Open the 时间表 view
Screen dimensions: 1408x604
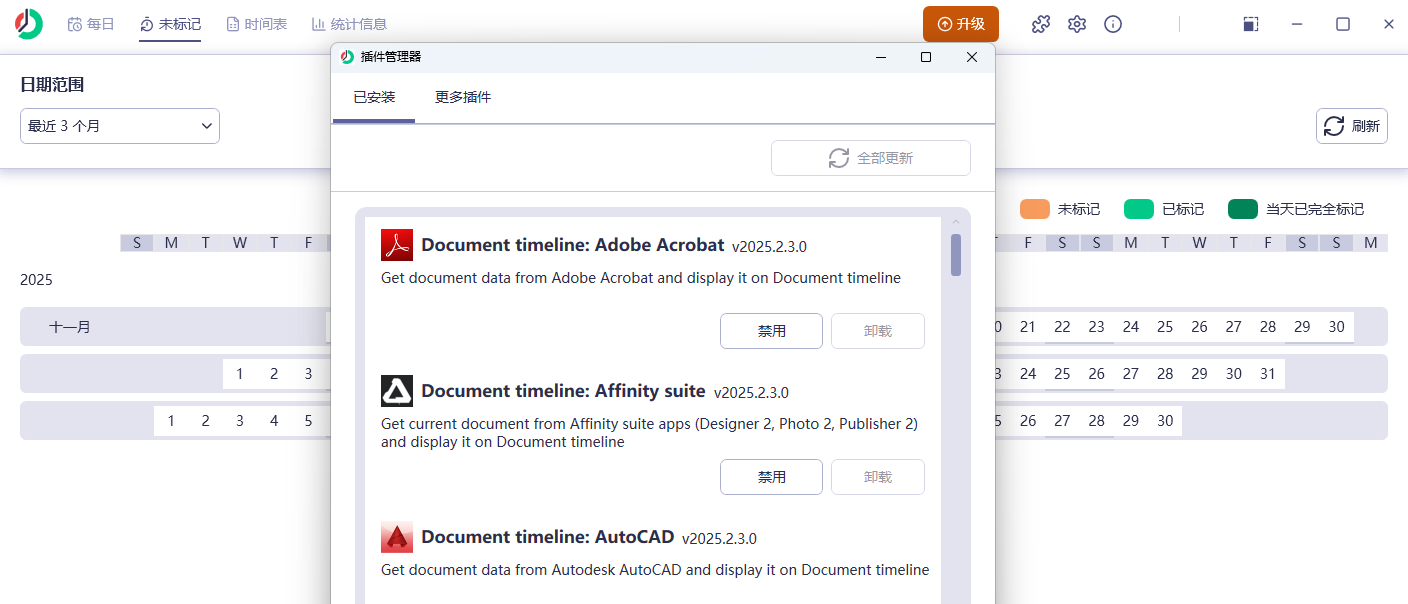256,23
